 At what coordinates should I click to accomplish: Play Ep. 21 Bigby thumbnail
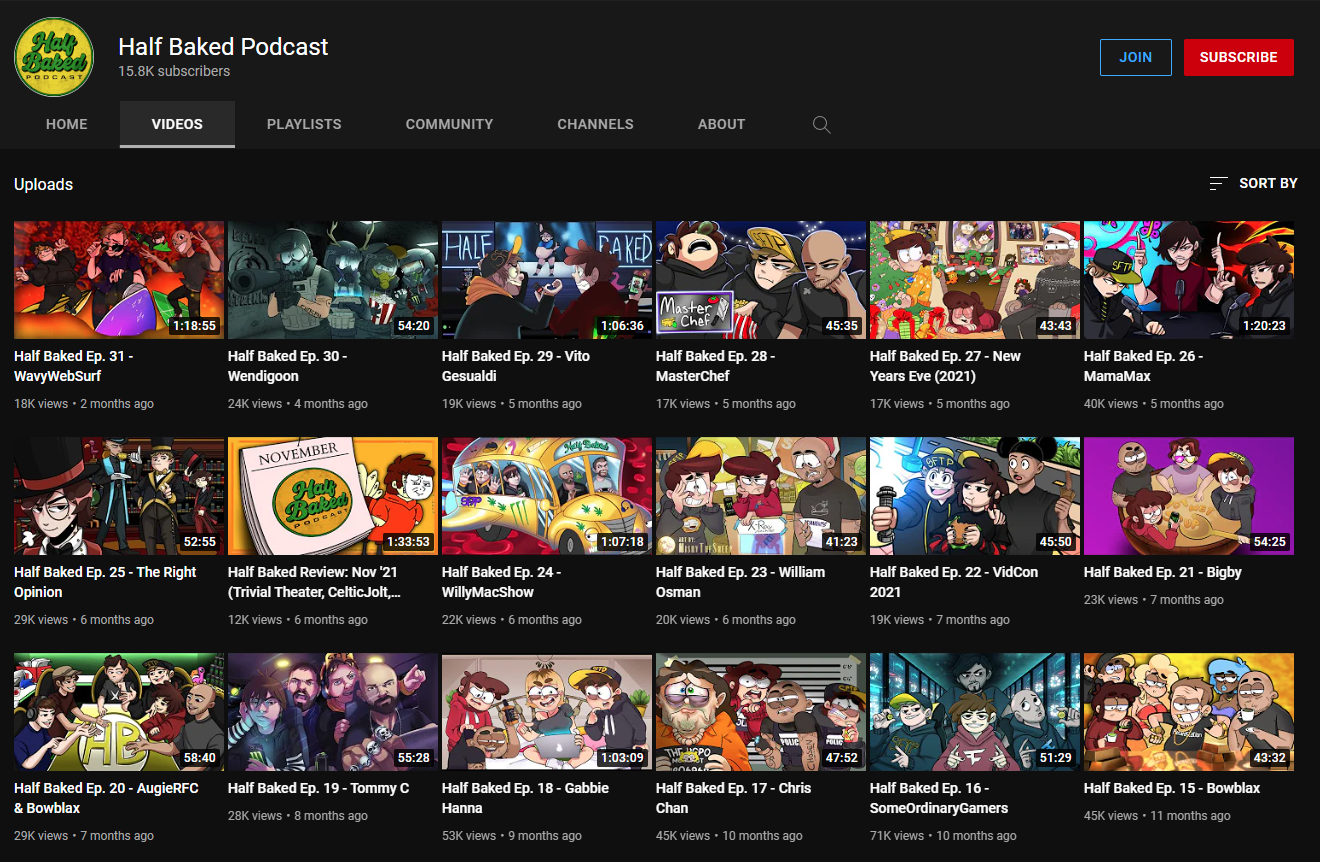tap(1189, 496)
